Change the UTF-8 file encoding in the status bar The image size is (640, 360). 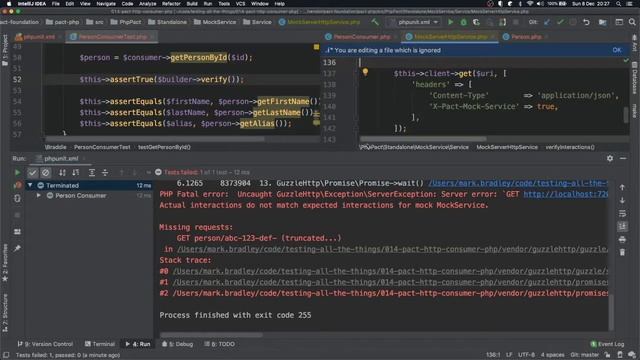pyautogui.click(x=527, y=355)
